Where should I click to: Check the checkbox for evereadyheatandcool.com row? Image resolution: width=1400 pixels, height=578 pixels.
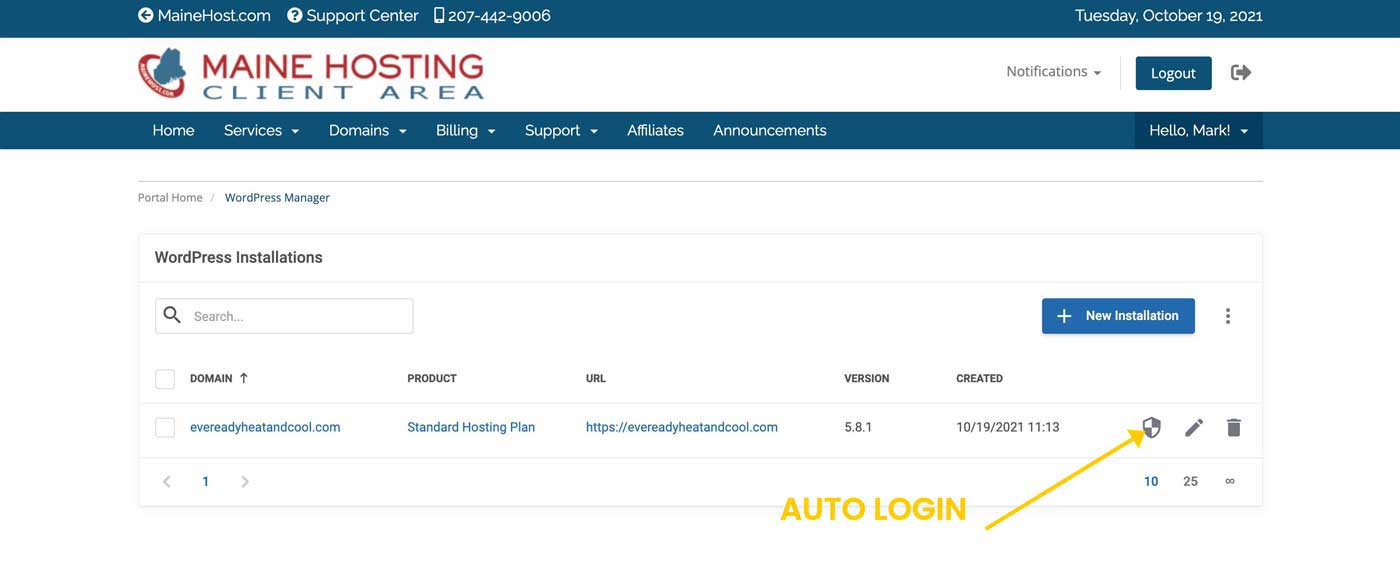pyautogui.click(x=164, y=426)
